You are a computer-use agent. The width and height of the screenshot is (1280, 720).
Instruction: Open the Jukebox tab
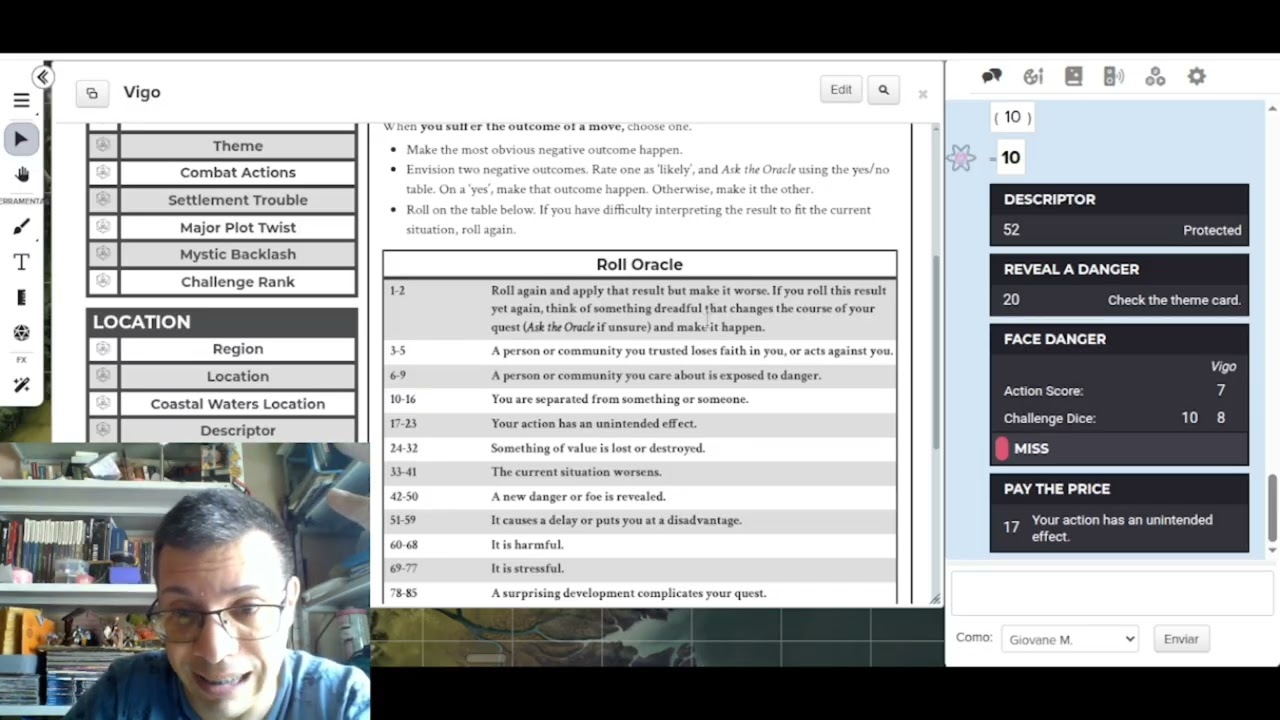pyautogui.click(x=1114, y=77)
